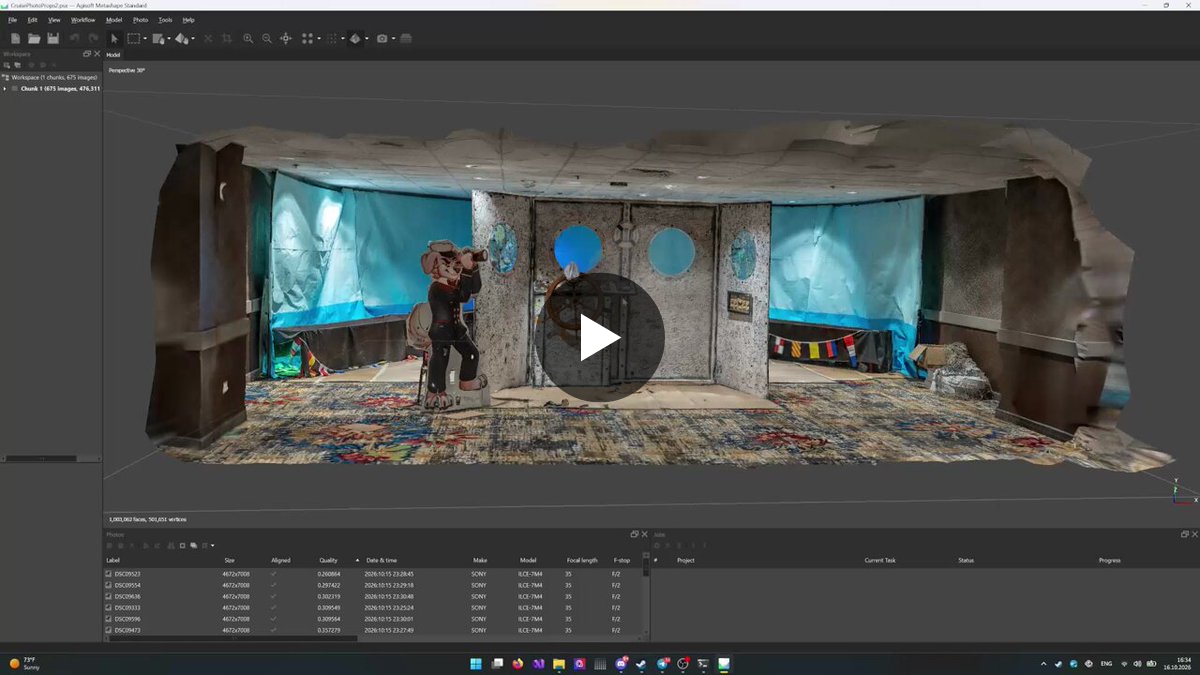1200x675 pixels.
Task: Open the model view mode dropdown arrow
Action: [366, 39]
